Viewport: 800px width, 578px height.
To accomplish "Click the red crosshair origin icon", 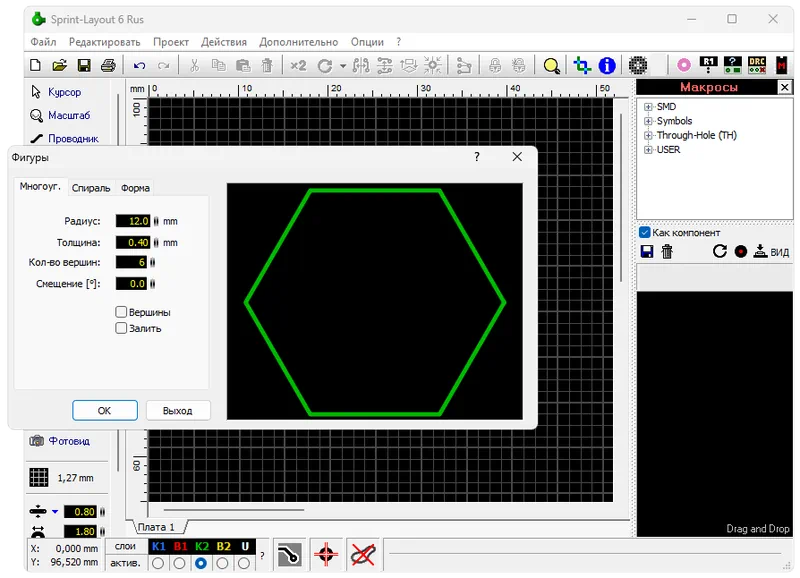I will click(x=326, y=554).
